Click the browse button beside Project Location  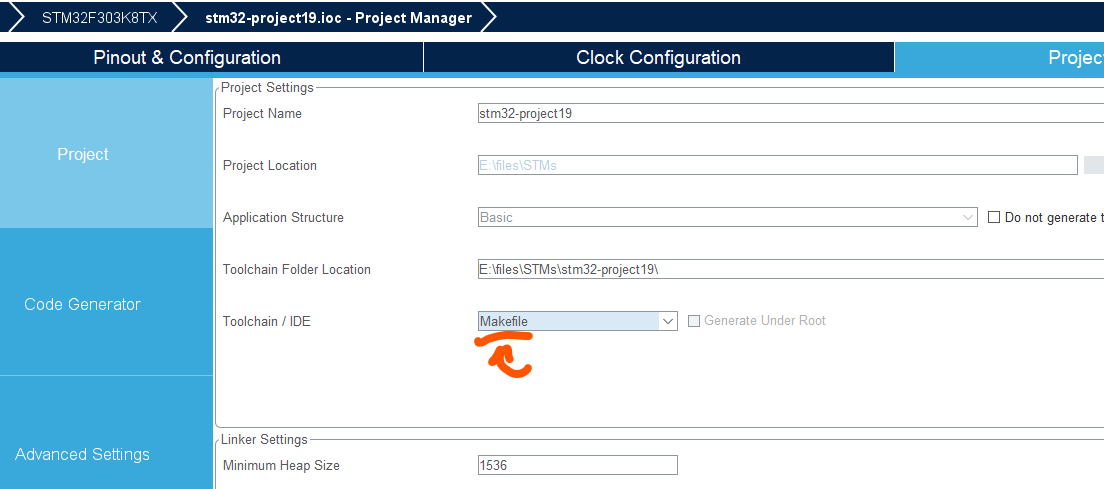(1094, 165)
